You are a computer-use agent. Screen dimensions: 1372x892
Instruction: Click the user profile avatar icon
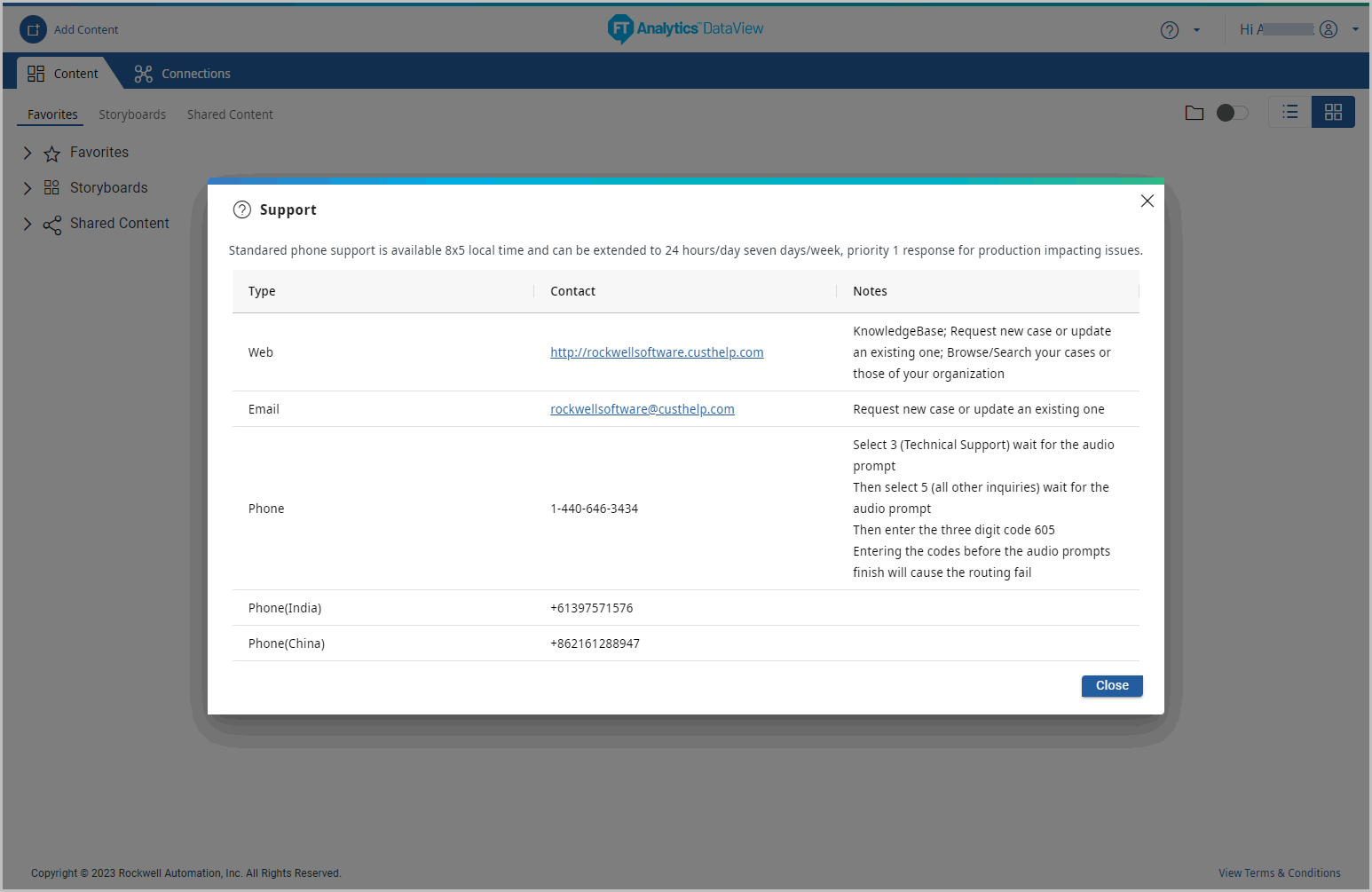1329,29
